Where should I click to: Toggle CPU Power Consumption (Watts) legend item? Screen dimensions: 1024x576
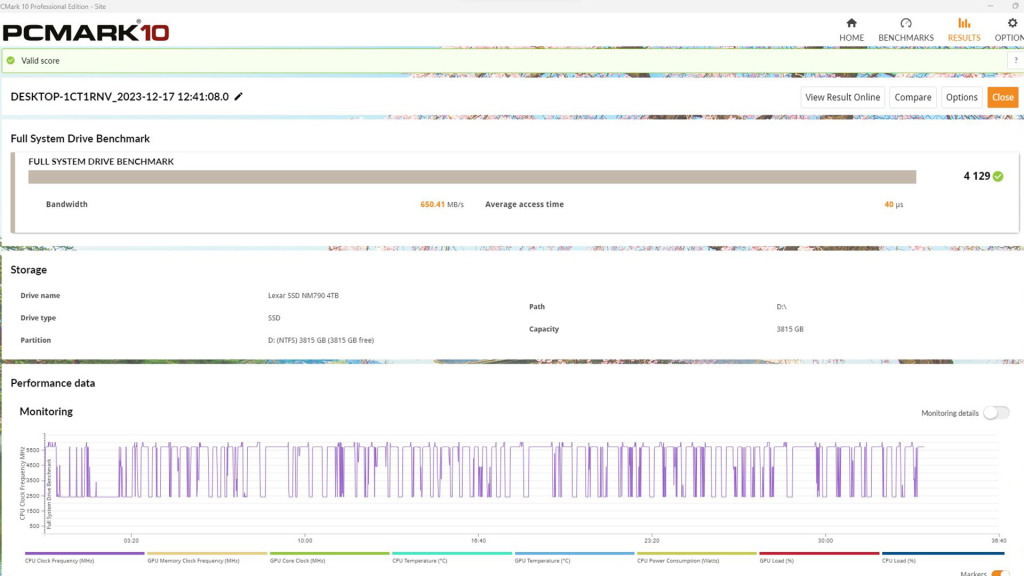697,557
